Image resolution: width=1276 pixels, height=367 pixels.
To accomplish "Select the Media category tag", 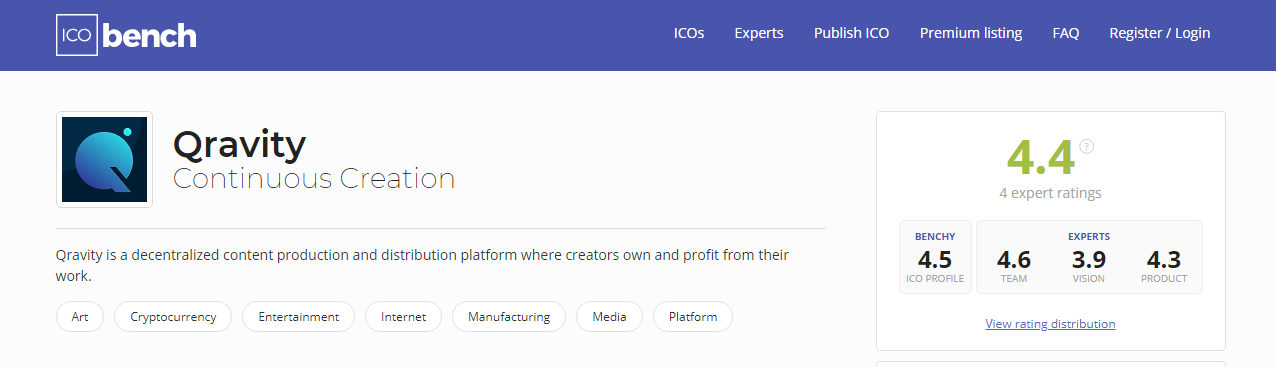I will (x=610, y=317).
